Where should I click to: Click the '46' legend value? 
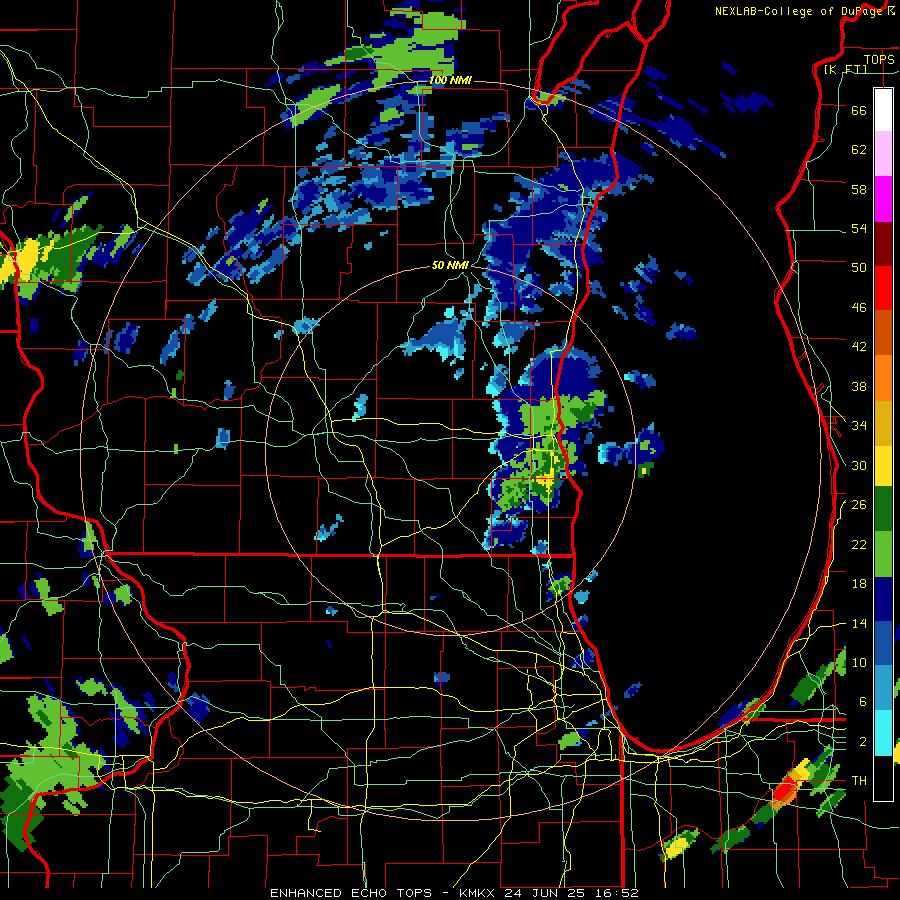tap(859, 308)
